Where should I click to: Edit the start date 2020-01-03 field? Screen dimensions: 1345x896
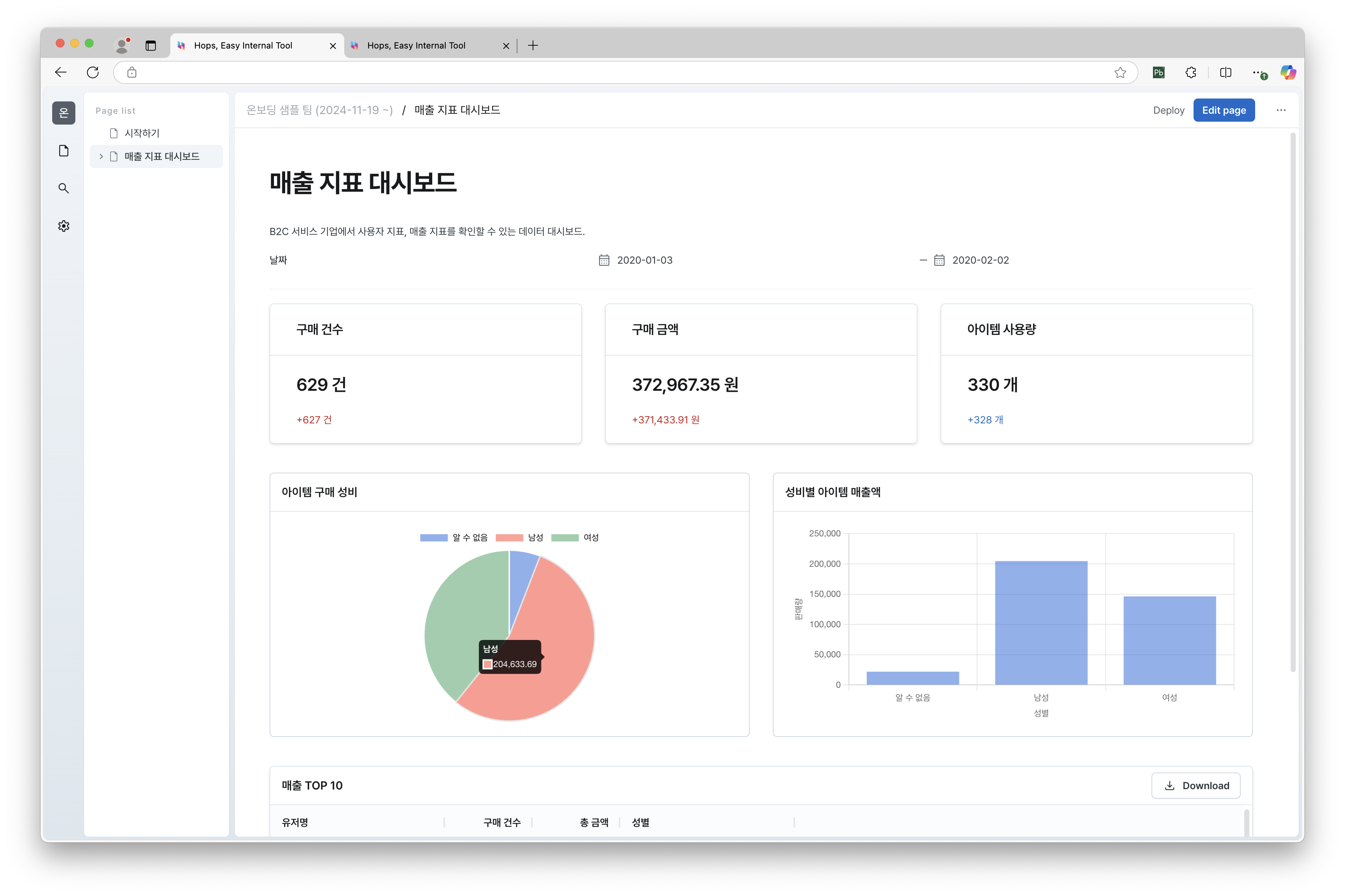(x=644, y=260)
